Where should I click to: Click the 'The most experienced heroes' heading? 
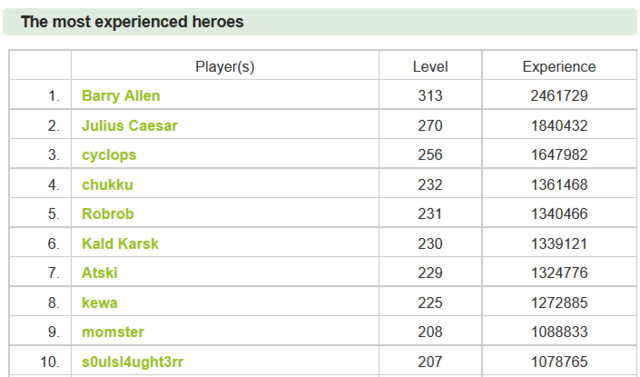(132, 22)
